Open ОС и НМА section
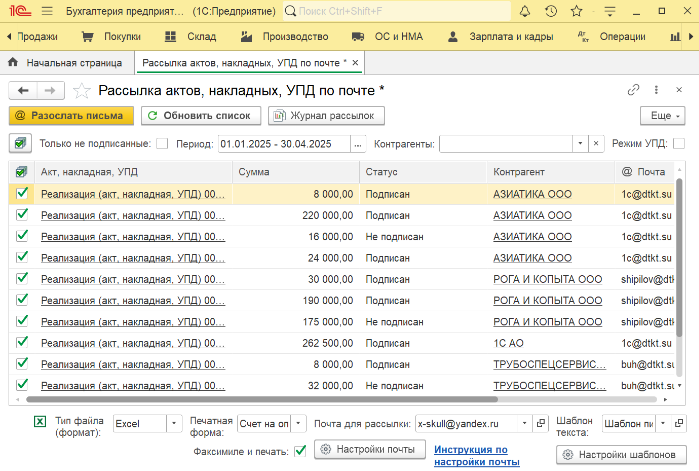 [x=387, y=37]
